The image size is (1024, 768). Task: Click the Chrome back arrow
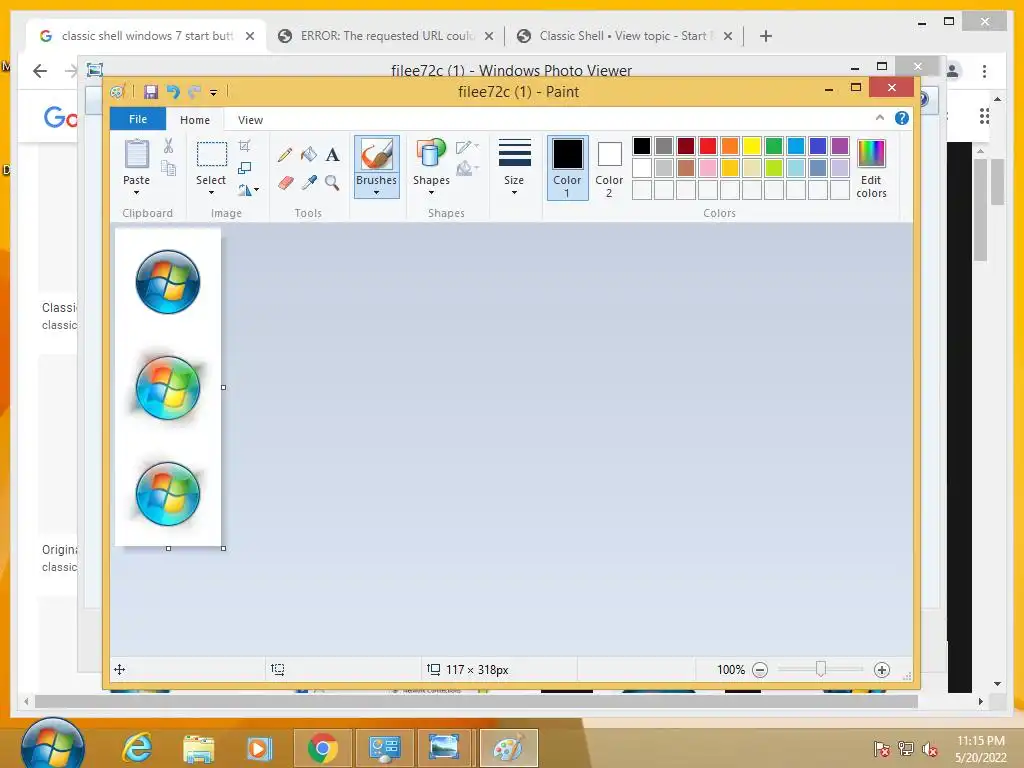coord(40,71)
